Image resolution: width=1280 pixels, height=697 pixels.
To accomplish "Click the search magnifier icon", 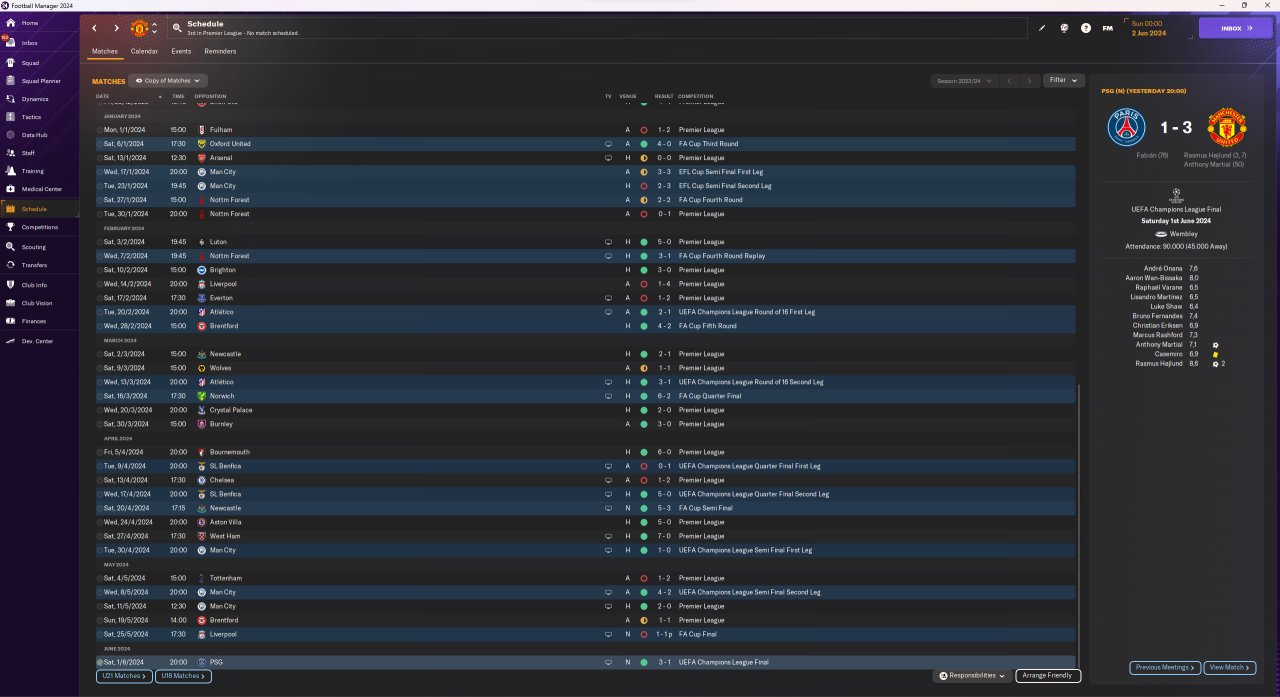I will coord(177,28).
